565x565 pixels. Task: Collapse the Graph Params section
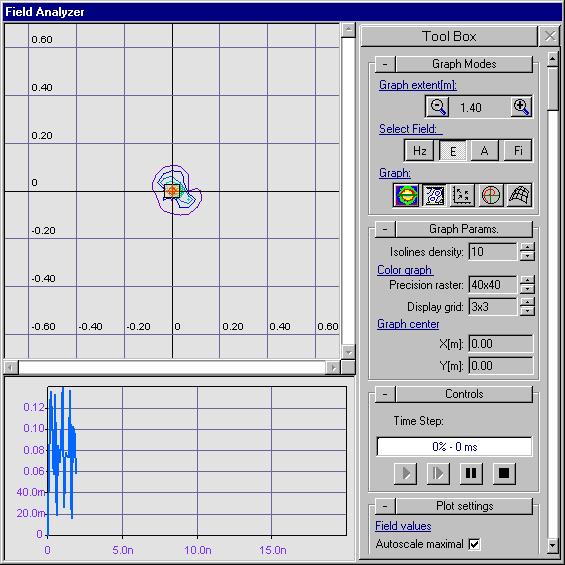[385, 229]
